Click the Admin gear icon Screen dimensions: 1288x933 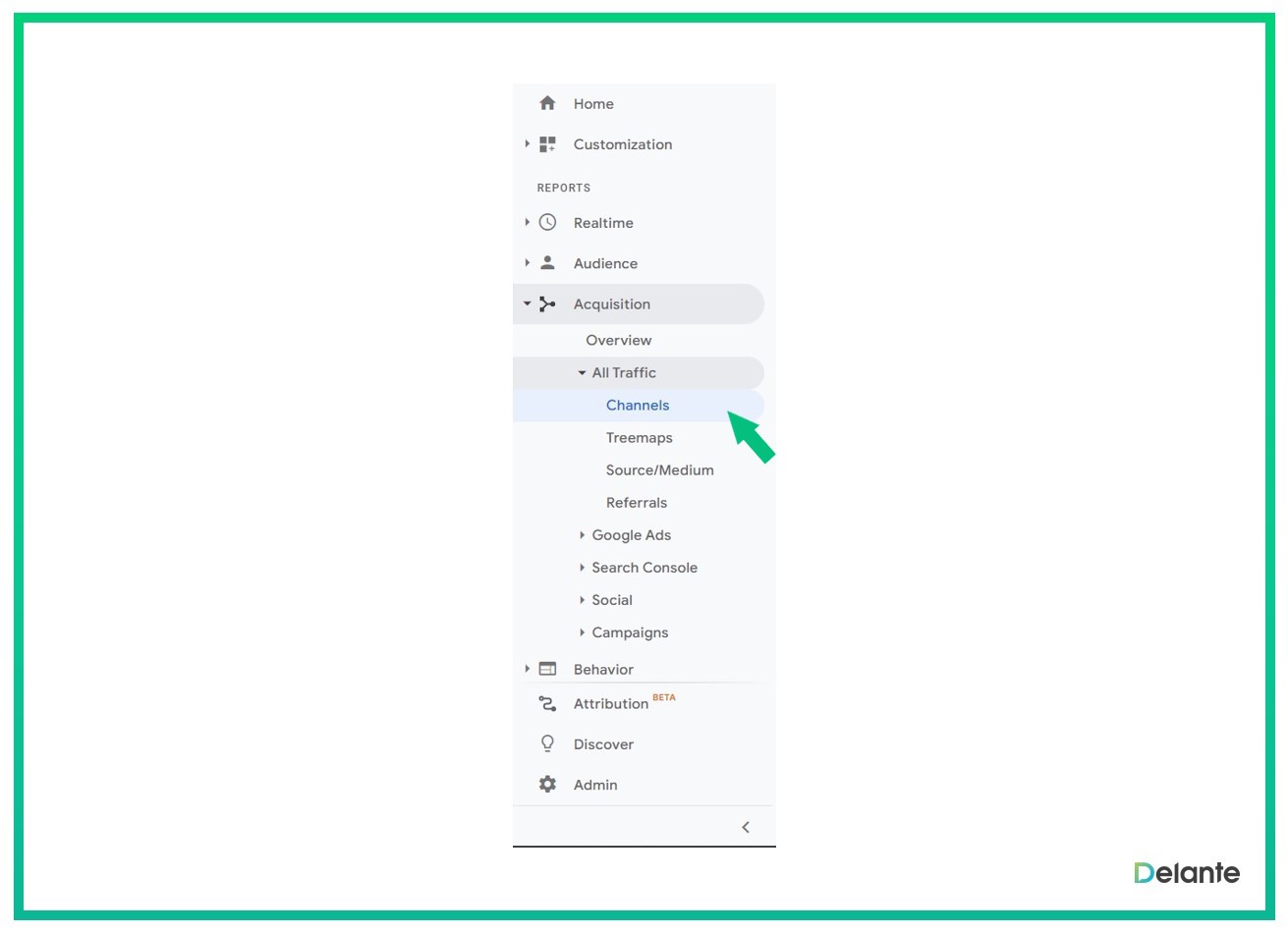click(x=547, y=785)
